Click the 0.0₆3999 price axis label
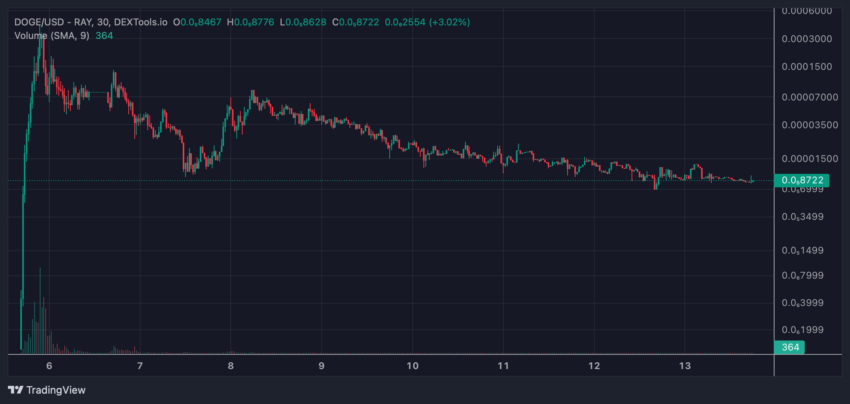The height and width of the screenshot is (404, 850). click(804, 303)
